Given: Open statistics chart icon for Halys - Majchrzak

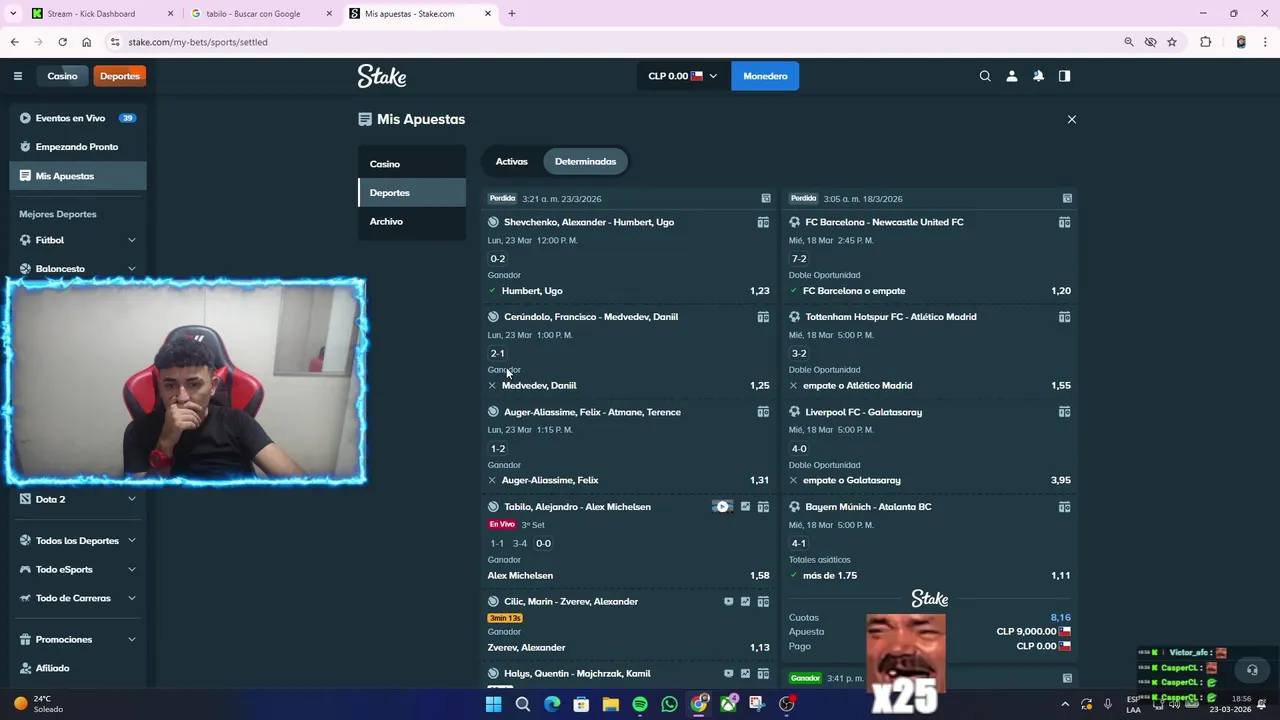Looking at the screenshot, I should (745, 674).
